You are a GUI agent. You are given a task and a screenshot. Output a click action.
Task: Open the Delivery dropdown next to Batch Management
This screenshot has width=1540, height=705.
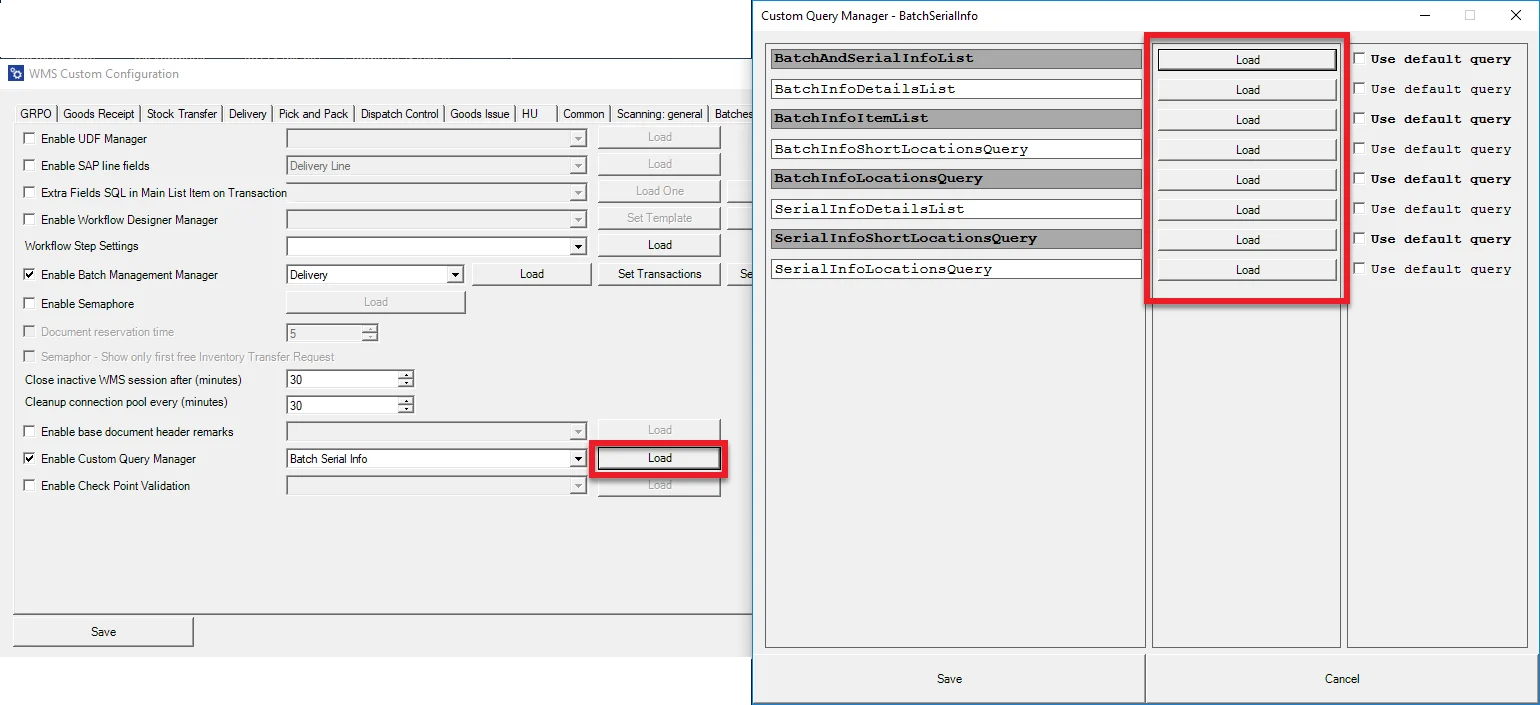(456, 274)
